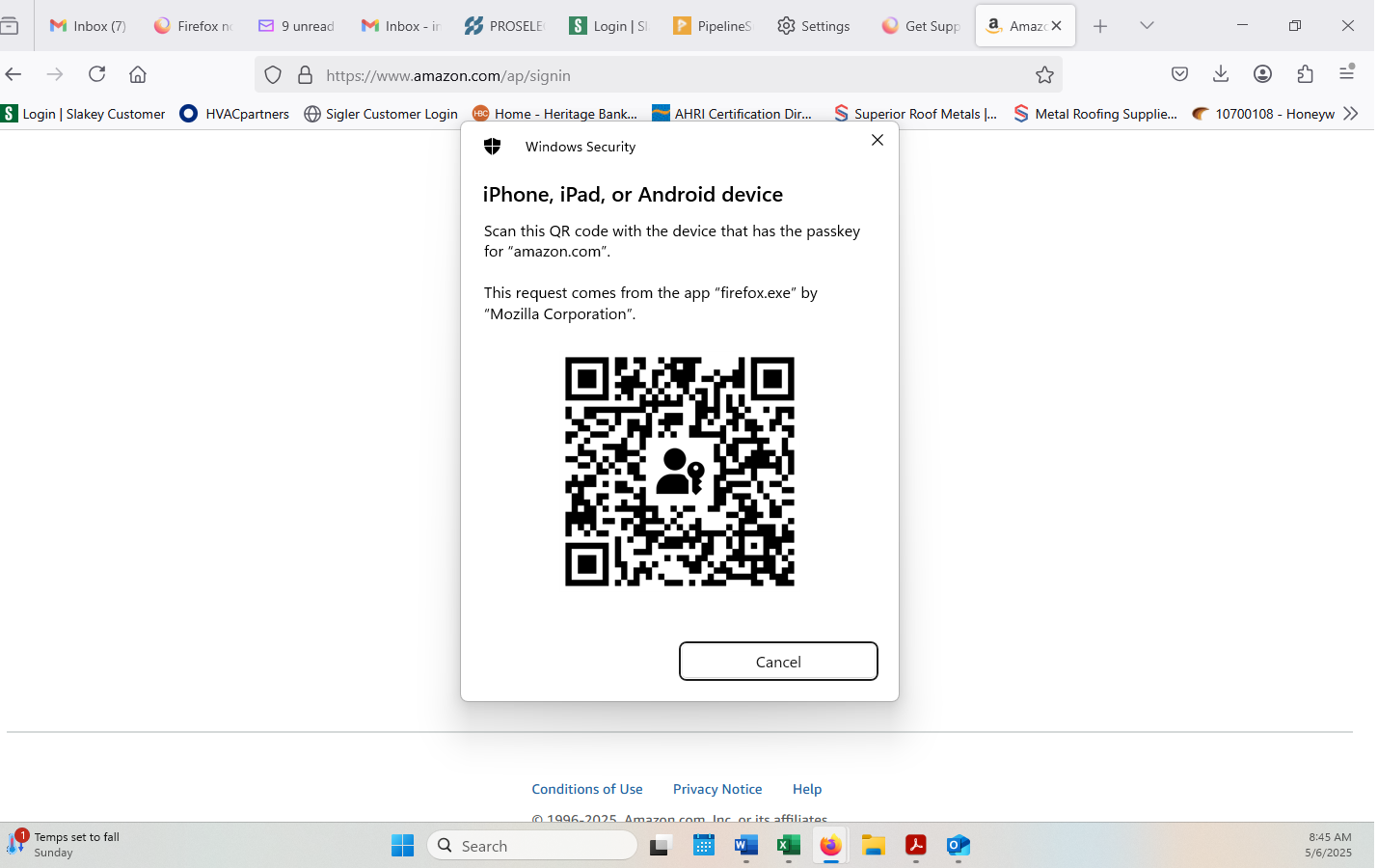Open the HVACpartners bookmark
The width and height of the screenshot is (1378, 868).
click(x=235, y=114)
